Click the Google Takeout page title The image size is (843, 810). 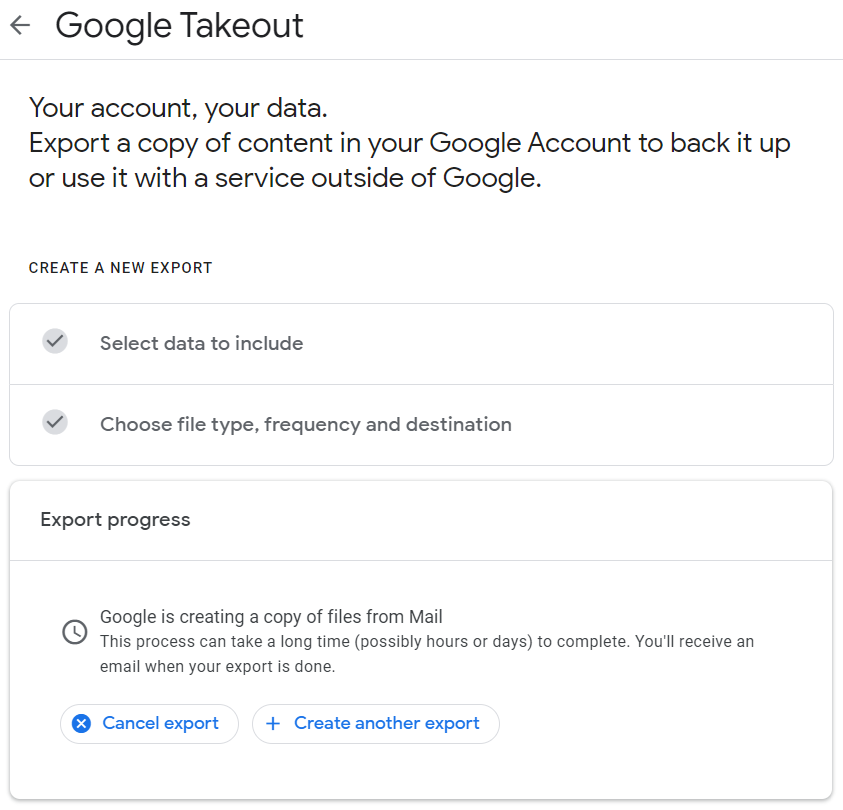[180, 26]
